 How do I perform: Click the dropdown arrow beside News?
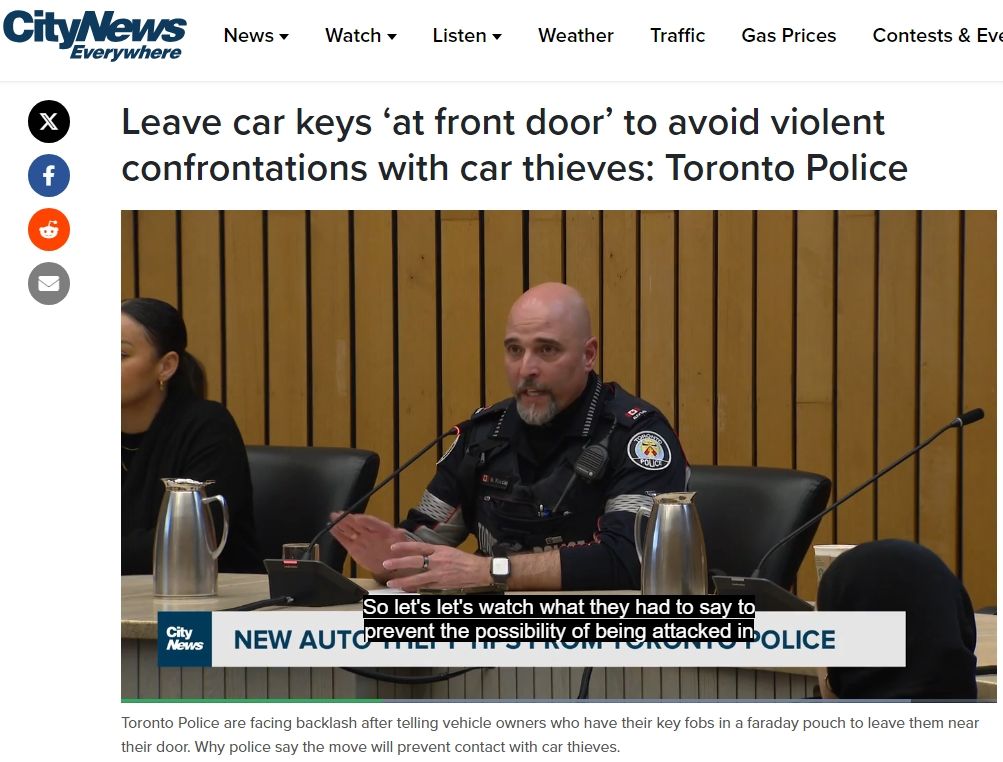[x=284, y=36]
